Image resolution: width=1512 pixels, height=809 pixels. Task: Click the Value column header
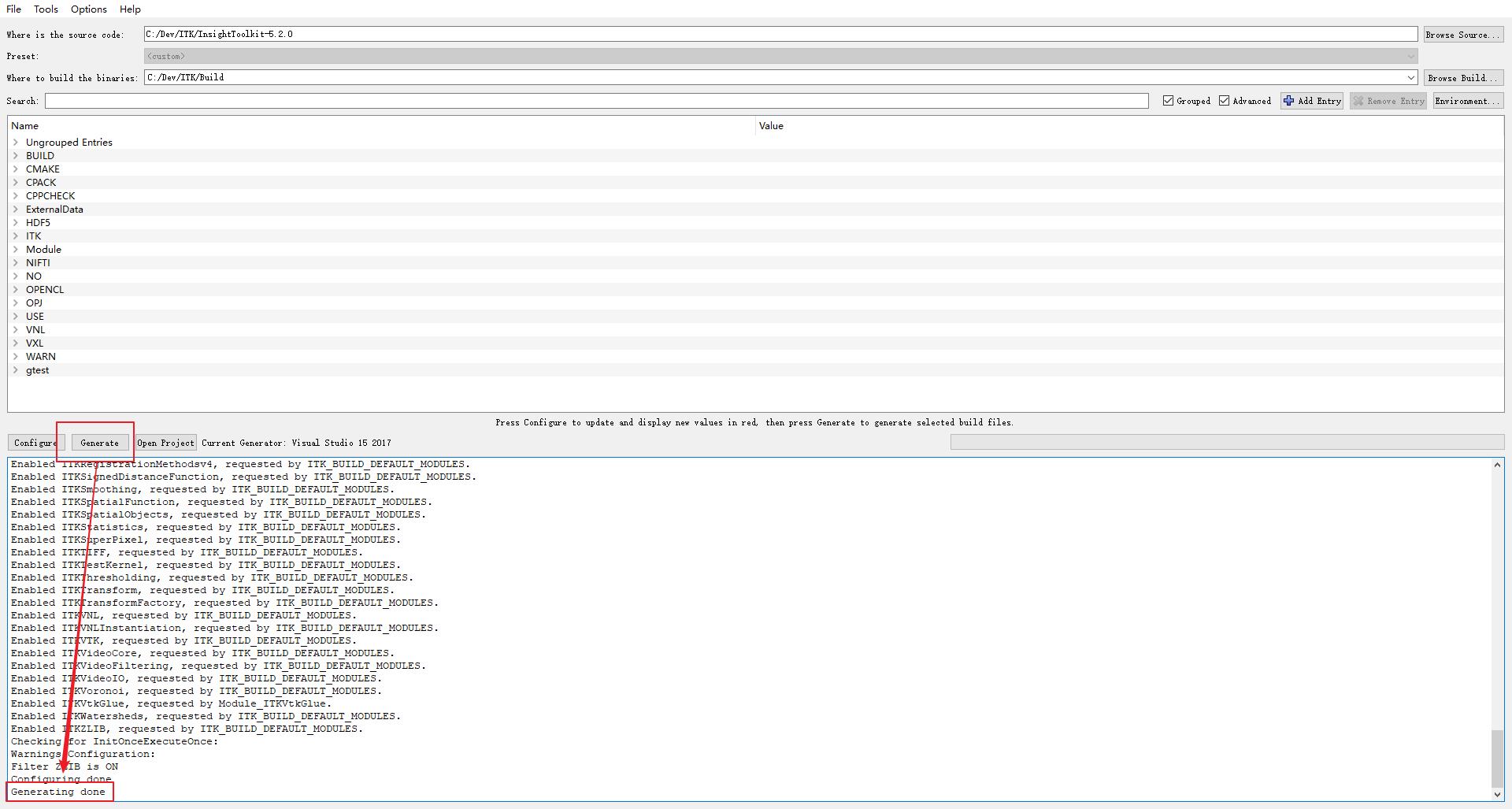coord(1129,126)
